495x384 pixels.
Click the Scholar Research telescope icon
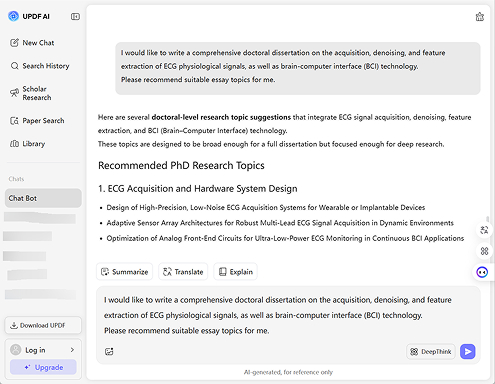pos(14,92)
